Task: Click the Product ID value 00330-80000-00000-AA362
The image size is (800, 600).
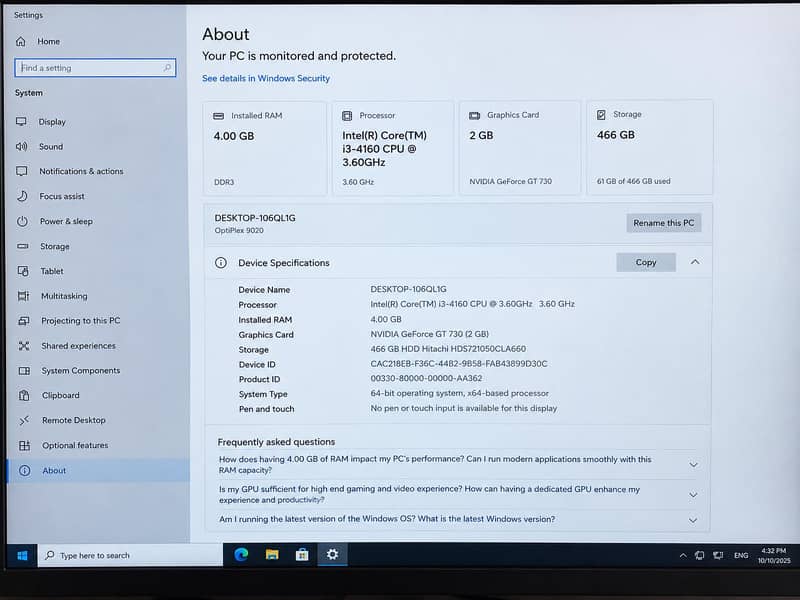Action: point(426,378)
